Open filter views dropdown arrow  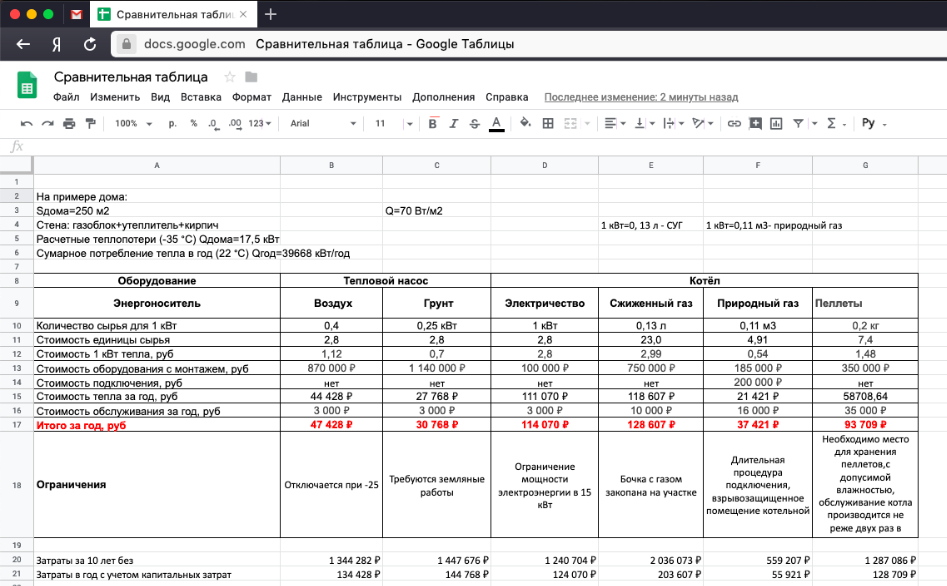(x=814, y=124)
